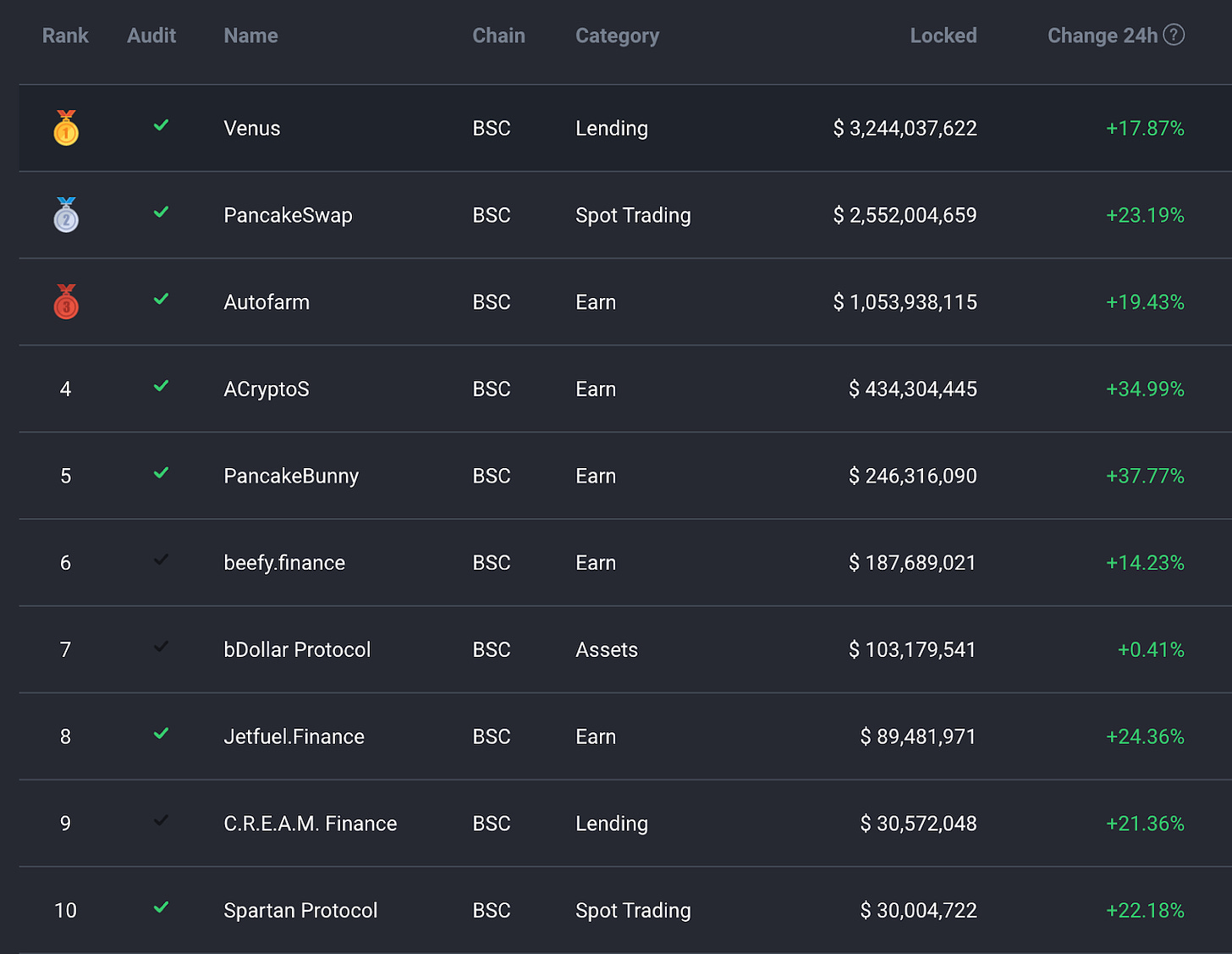
Task: Click the dark audit checkmark for beefy.finance
Action: click(161, 560)
